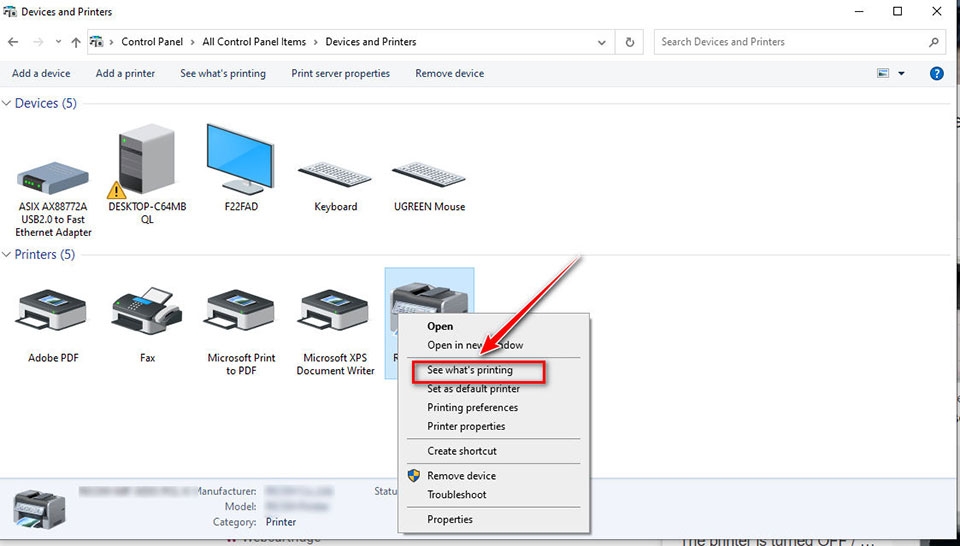Image resolution: width=960 pixels, height=546 pixels.
Task: Select Microsoft XPS Document Writer printer
Action: [335, 332]
